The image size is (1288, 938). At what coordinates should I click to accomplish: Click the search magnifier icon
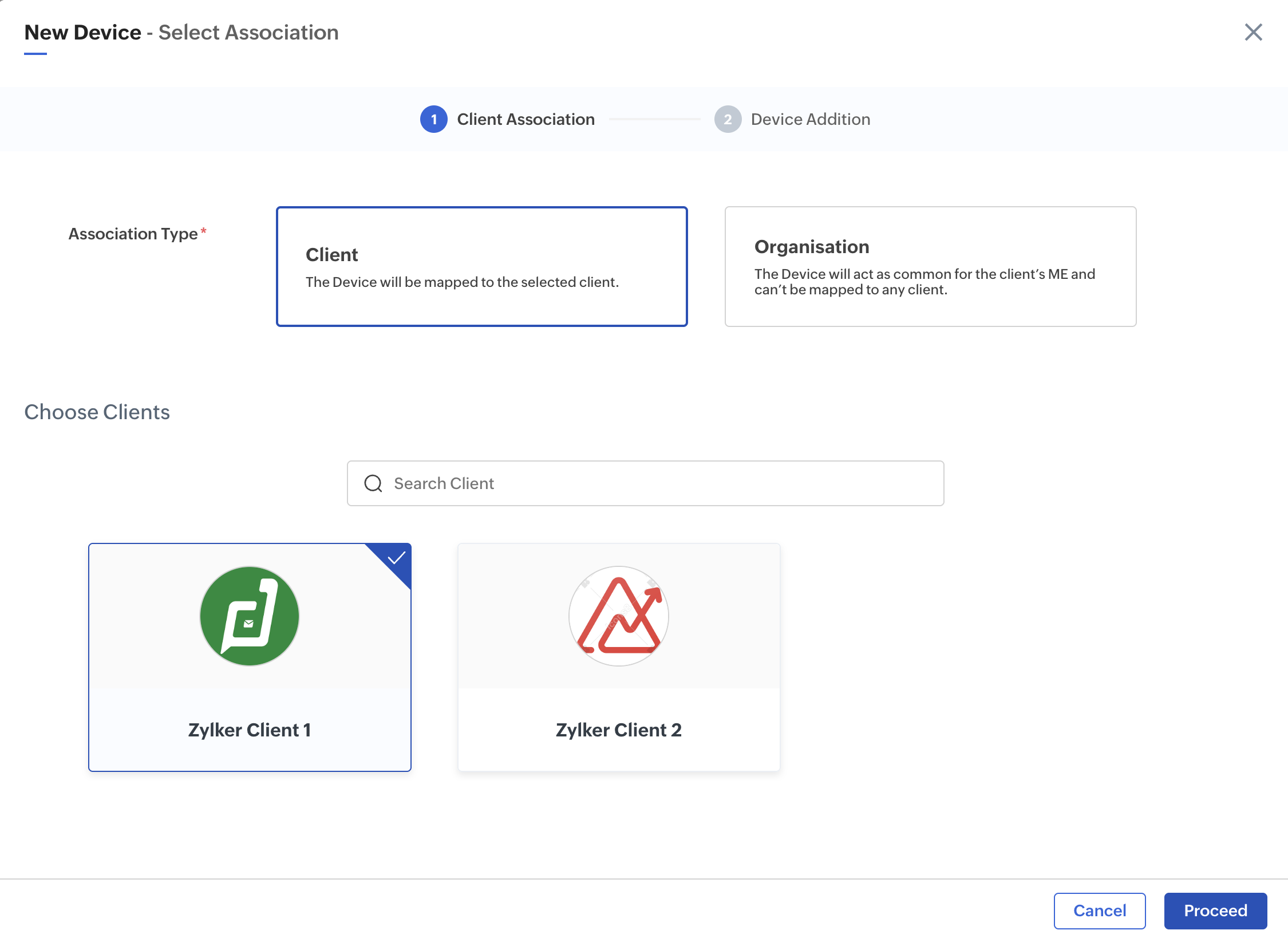pos(373,483)
